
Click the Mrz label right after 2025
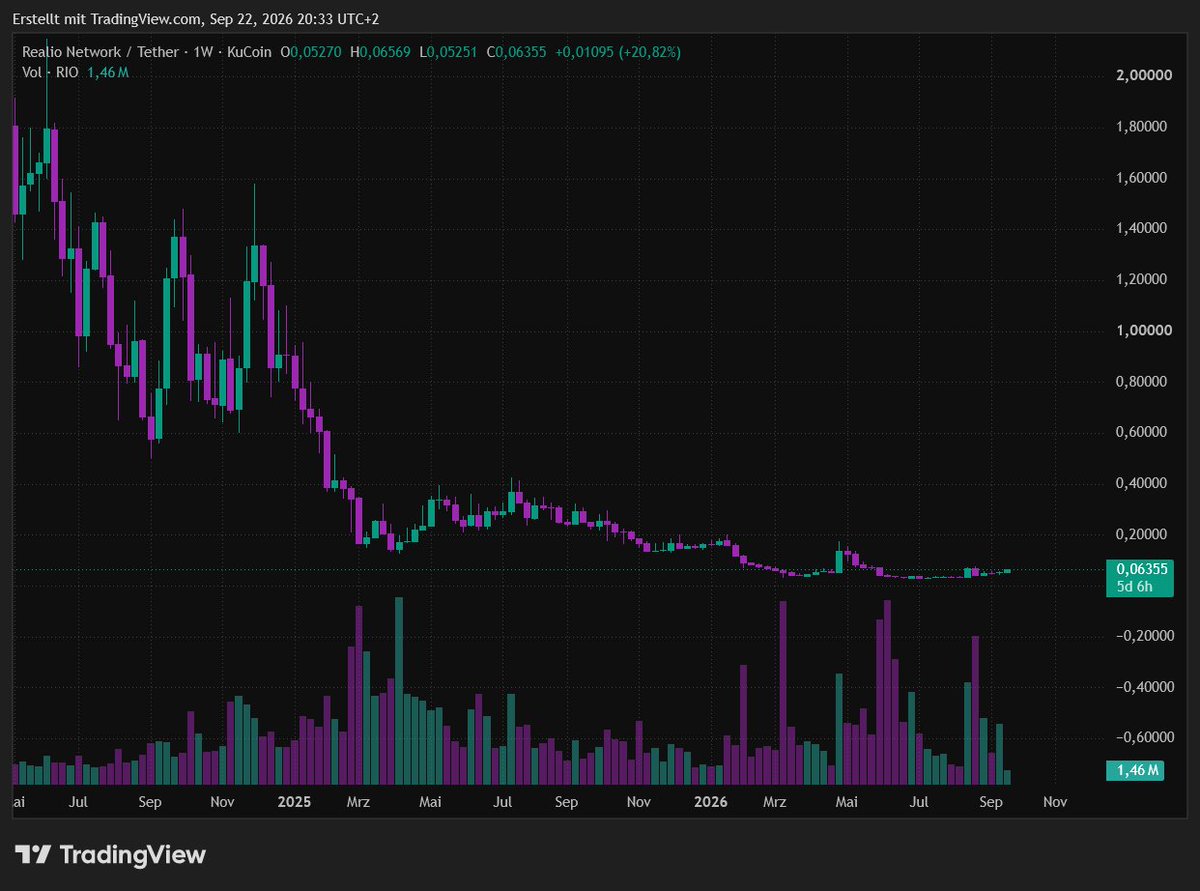pos(358,802)
